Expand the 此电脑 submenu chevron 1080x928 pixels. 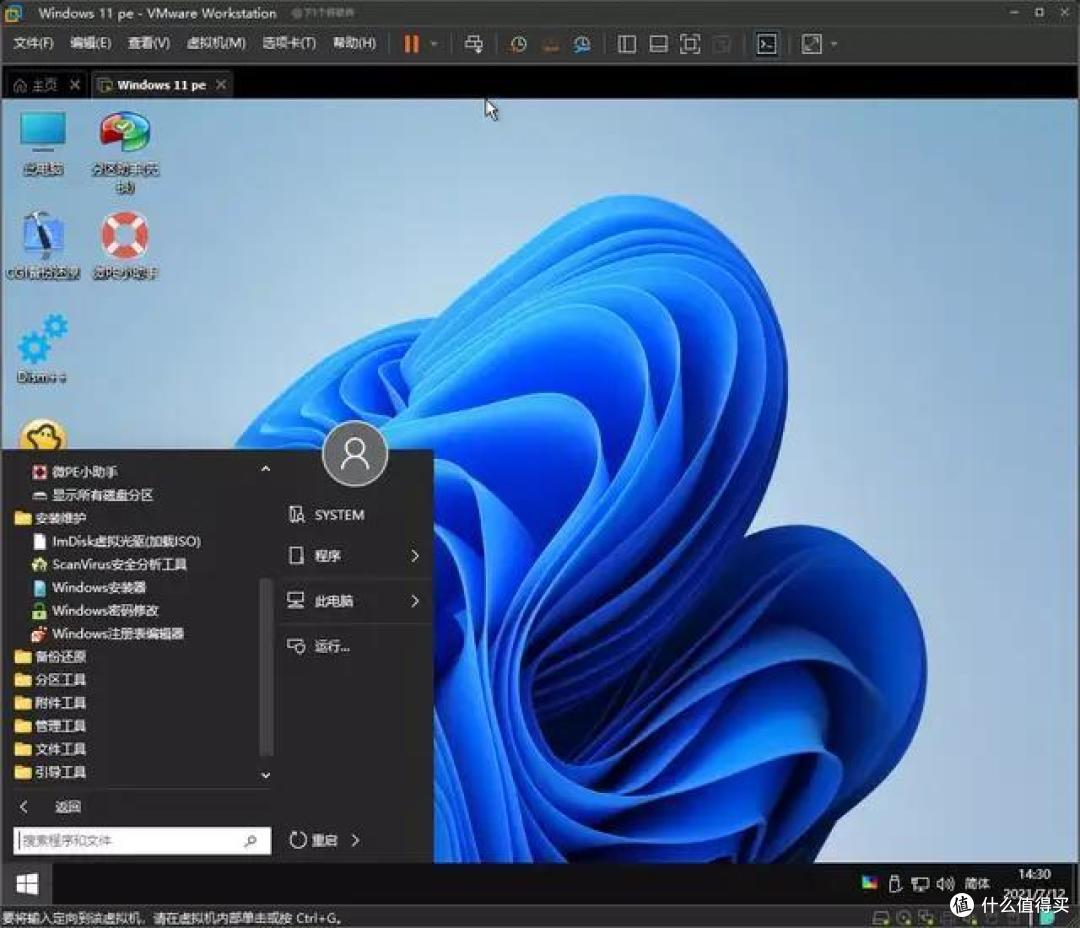(x=416, y=601)
